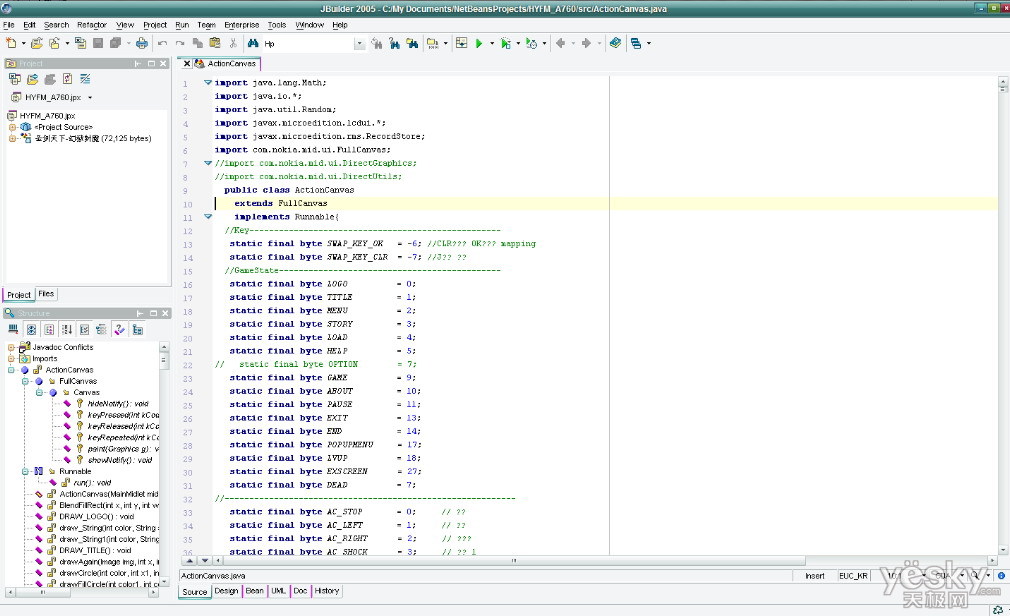
Task: Click the New file icon in the toolbar
Action: (x=11, y=43)
